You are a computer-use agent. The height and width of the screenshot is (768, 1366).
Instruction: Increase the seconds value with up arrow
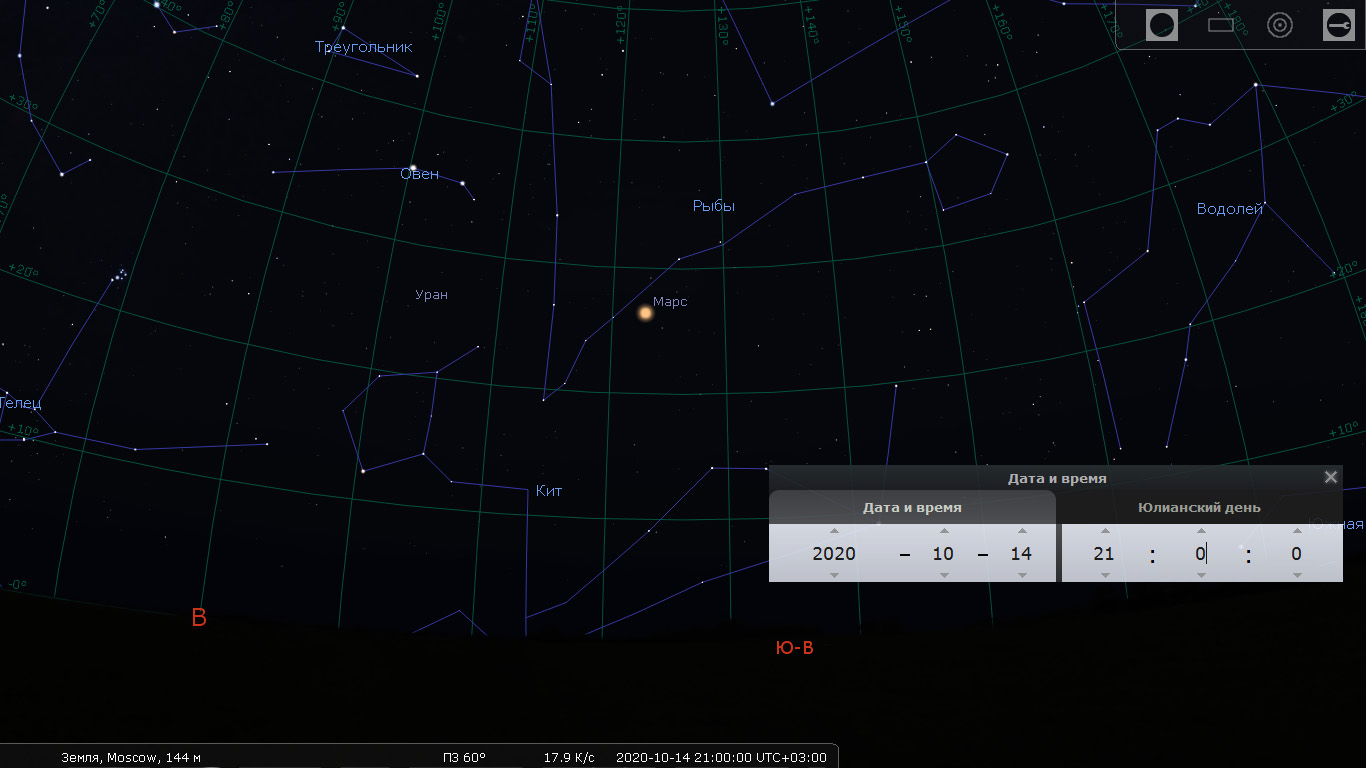pos(1297,531)
